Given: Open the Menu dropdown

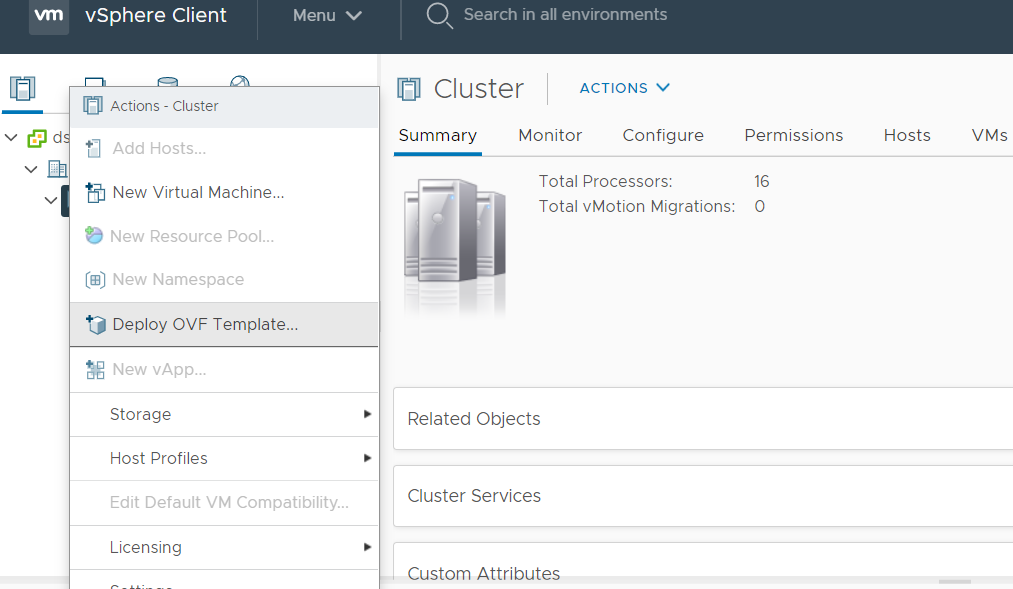Looking at the screenshot, I should [327, 16].
